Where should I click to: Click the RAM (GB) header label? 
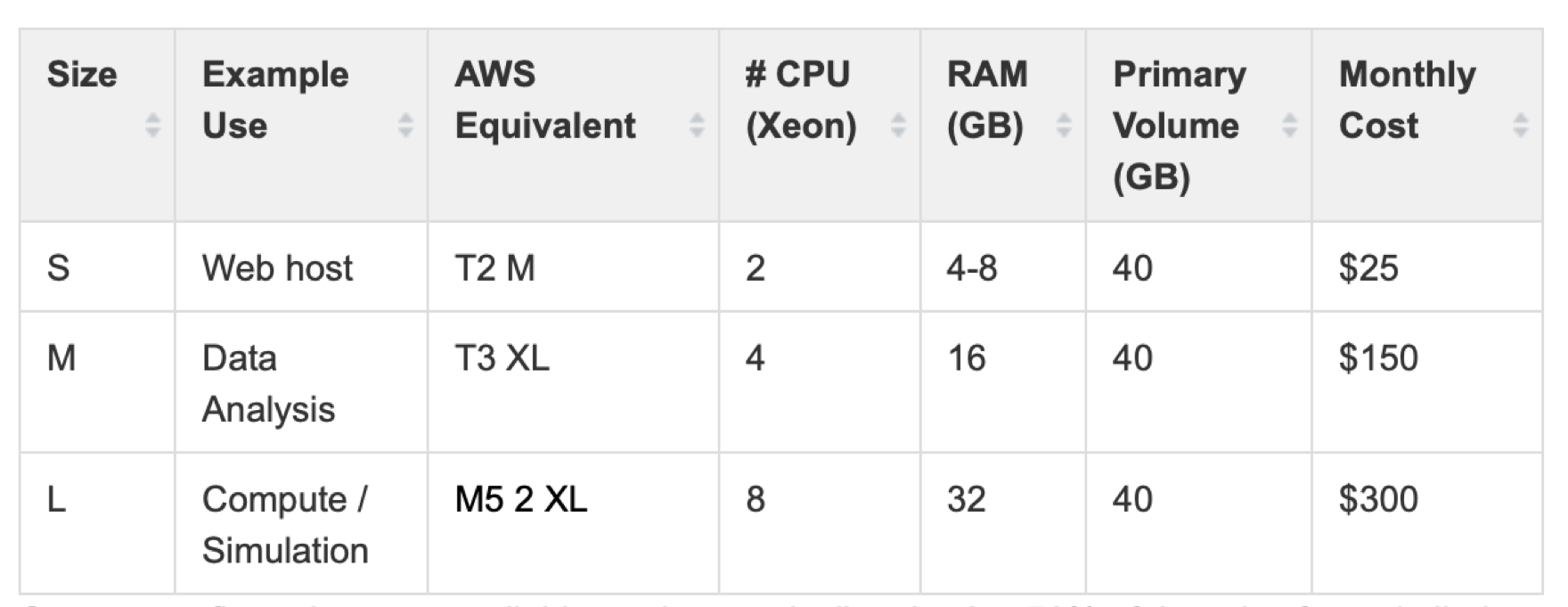click(x=986, y=100)
